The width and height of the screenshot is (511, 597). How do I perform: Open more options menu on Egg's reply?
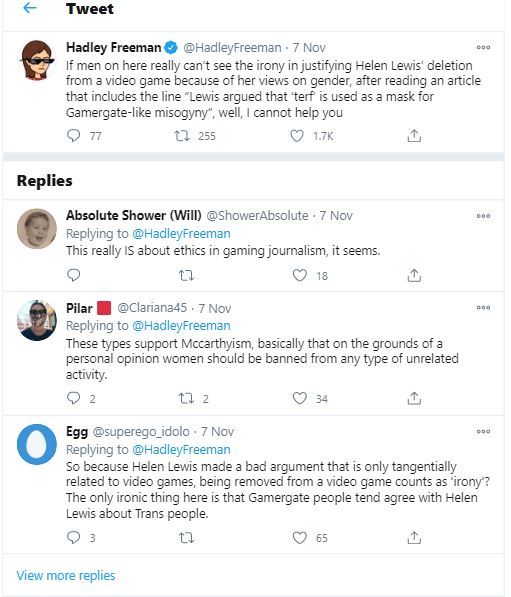483,431
